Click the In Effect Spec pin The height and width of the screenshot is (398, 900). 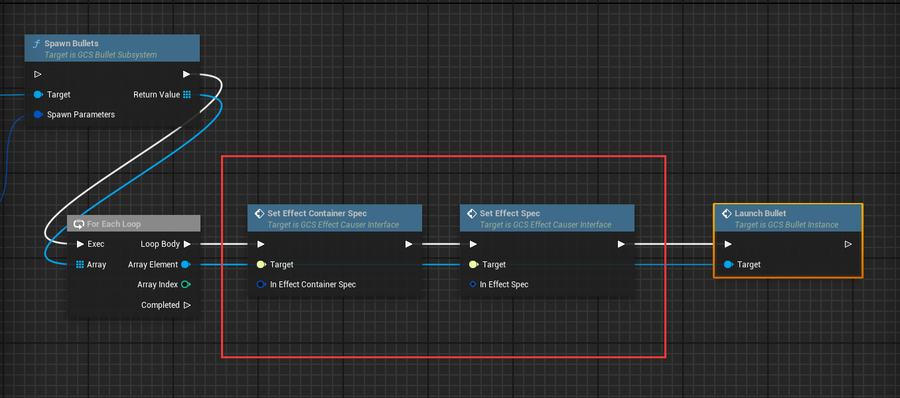[473, 284]
